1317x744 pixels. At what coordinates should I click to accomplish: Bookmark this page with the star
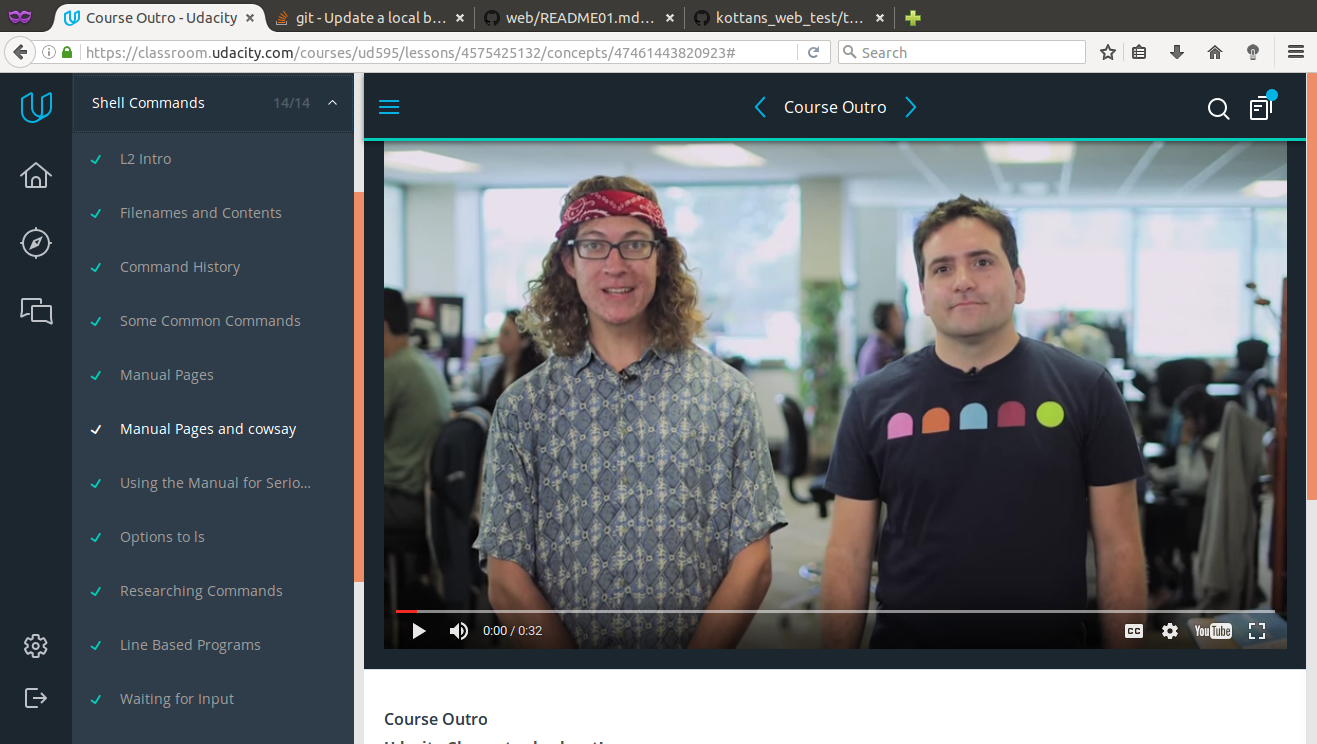click(1108, 52)
